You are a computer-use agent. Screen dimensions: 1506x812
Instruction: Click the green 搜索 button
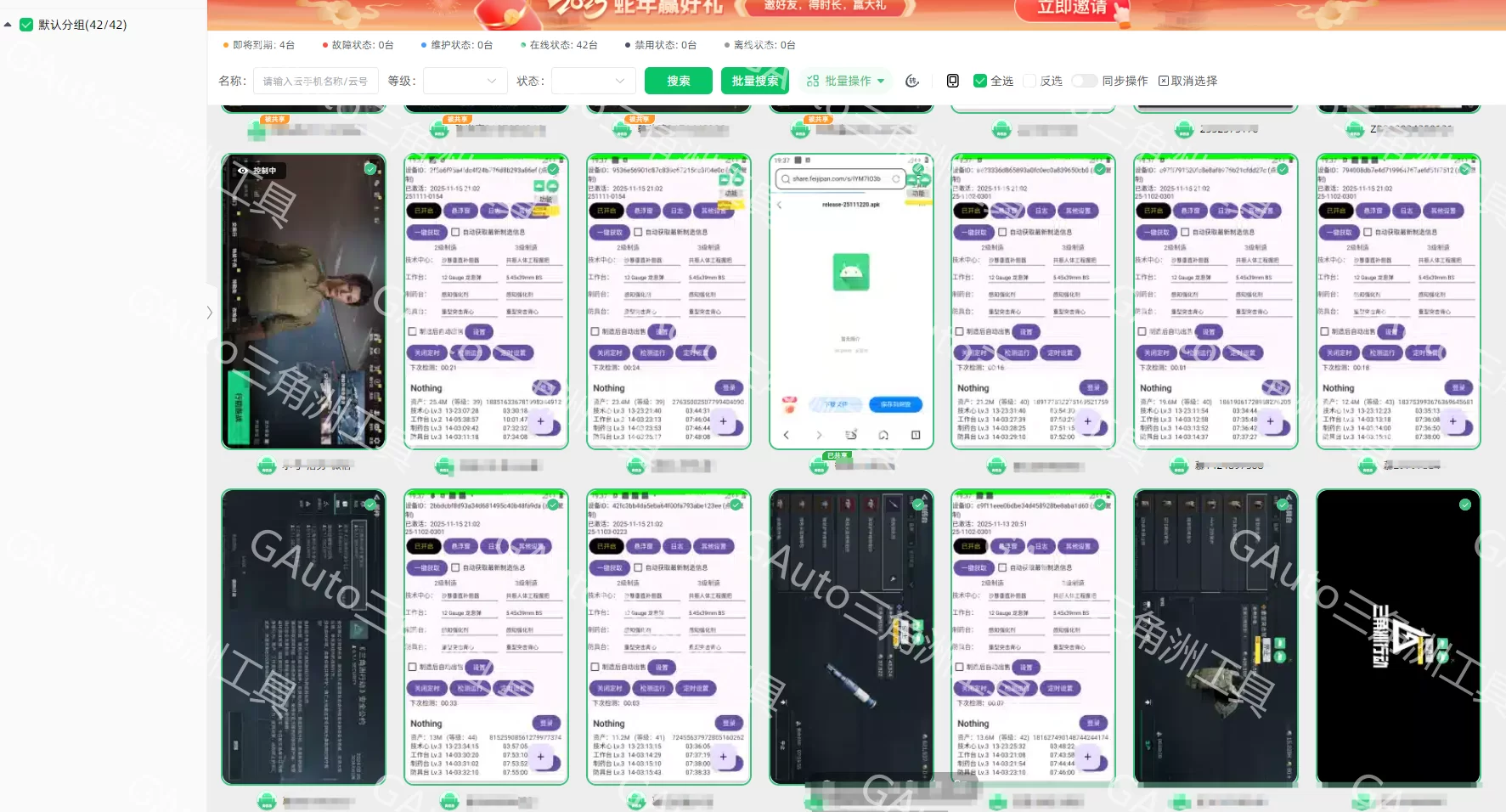point(678,81)
